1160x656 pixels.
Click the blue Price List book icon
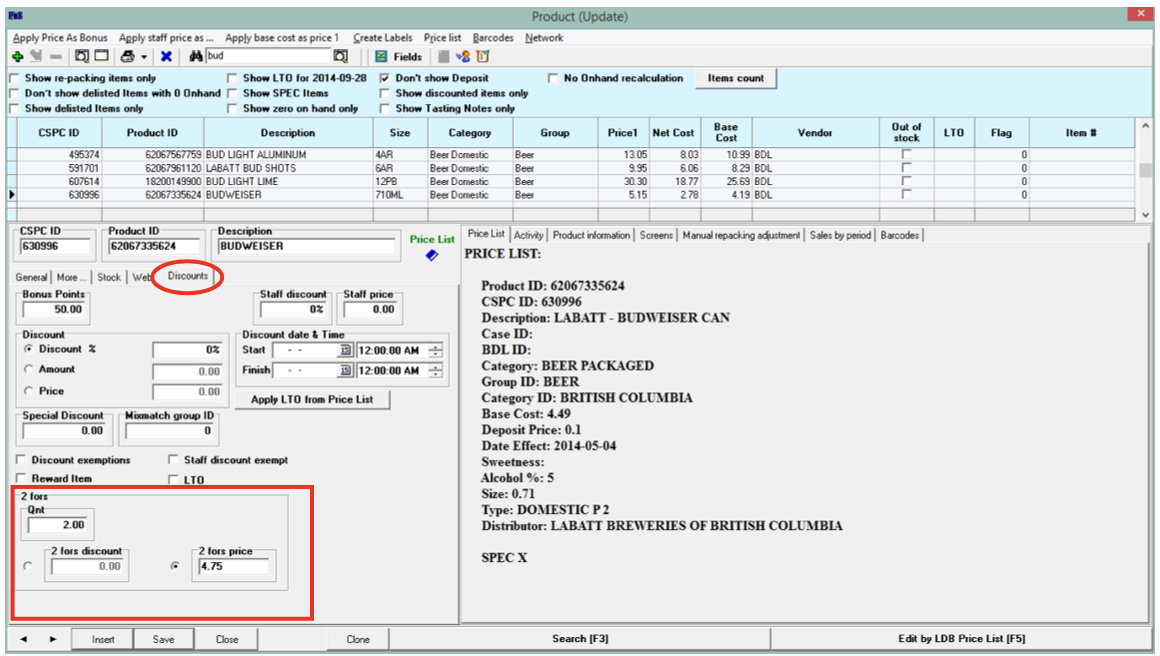[x=432, y=255]
